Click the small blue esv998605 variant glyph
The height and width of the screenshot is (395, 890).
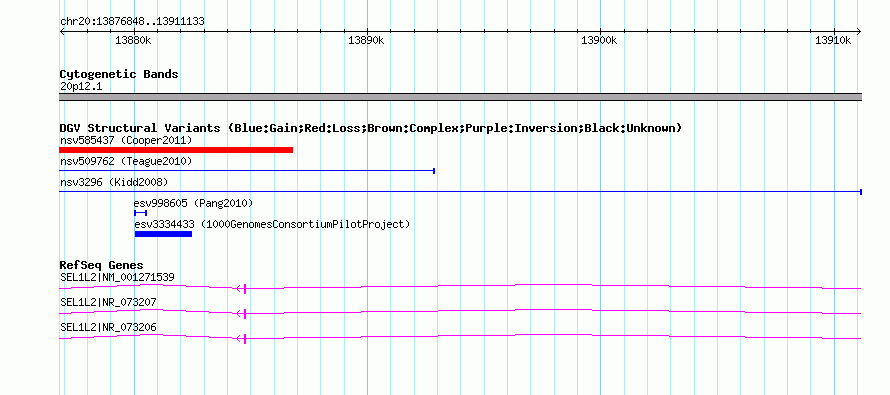[x=141, y=213]
